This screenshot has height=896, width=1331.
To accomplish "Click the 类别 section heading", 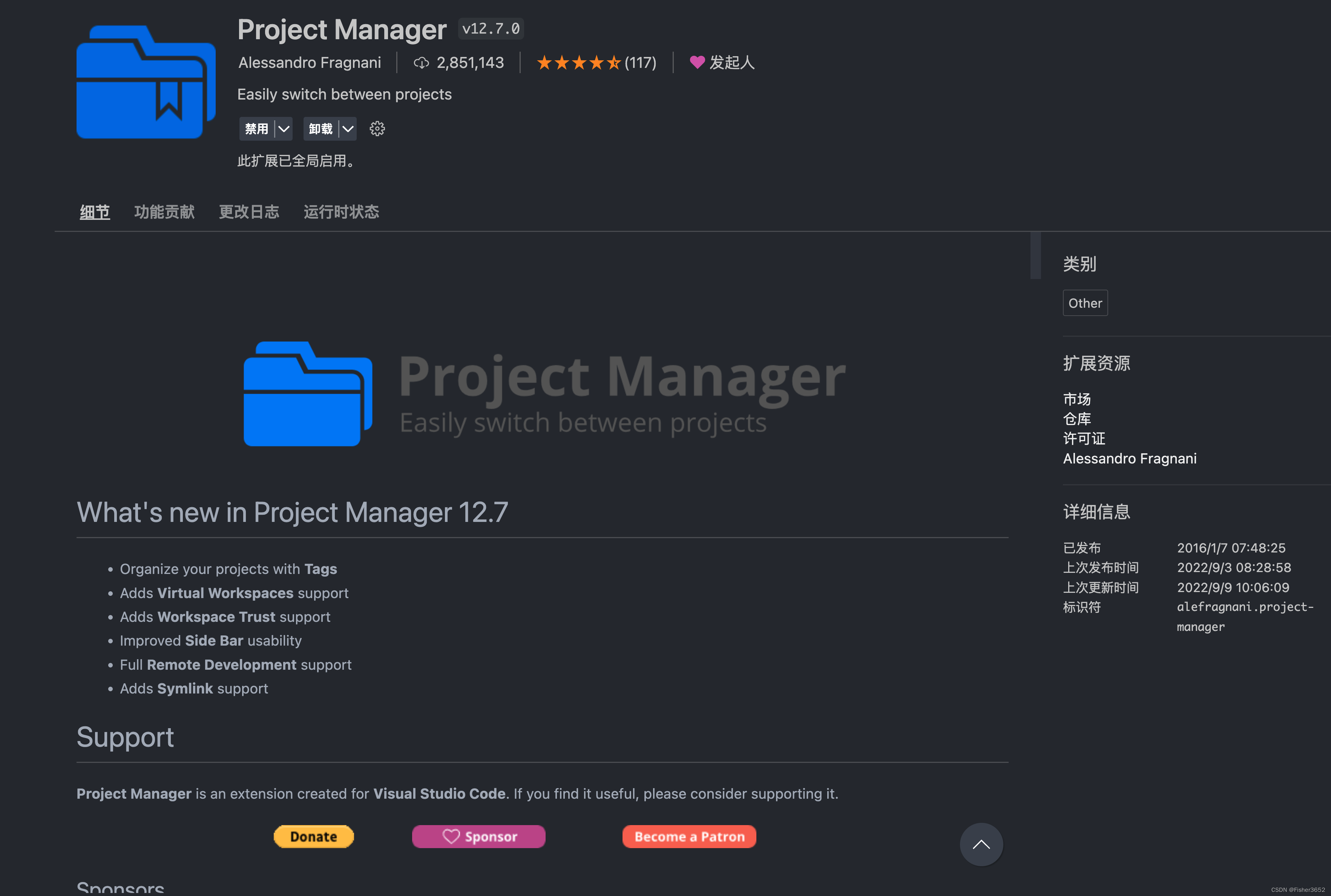I will [1080, 264].
